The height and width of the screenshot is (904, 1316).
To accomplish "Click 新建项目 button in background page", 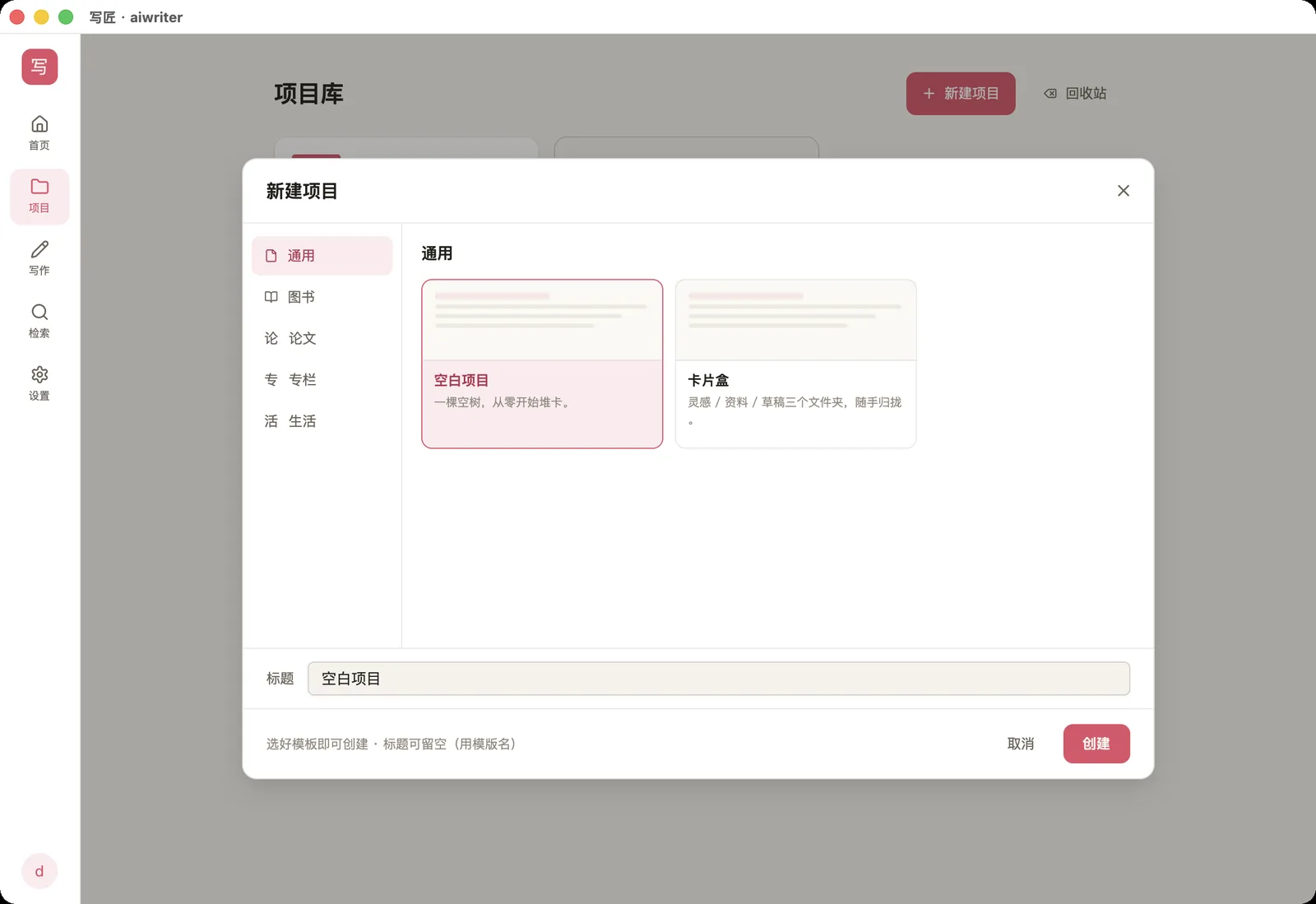I will pyautogui.click(x=961, y=94).
